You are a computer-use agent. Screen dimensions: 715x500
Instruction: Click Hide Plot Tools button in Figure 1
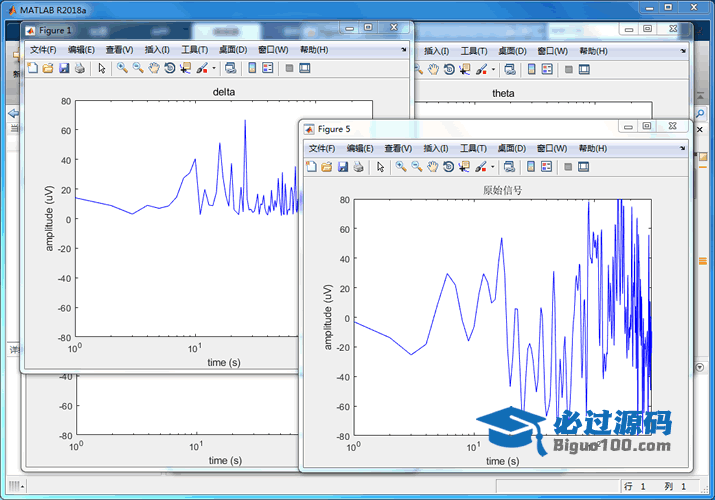[x=288, y=68]
